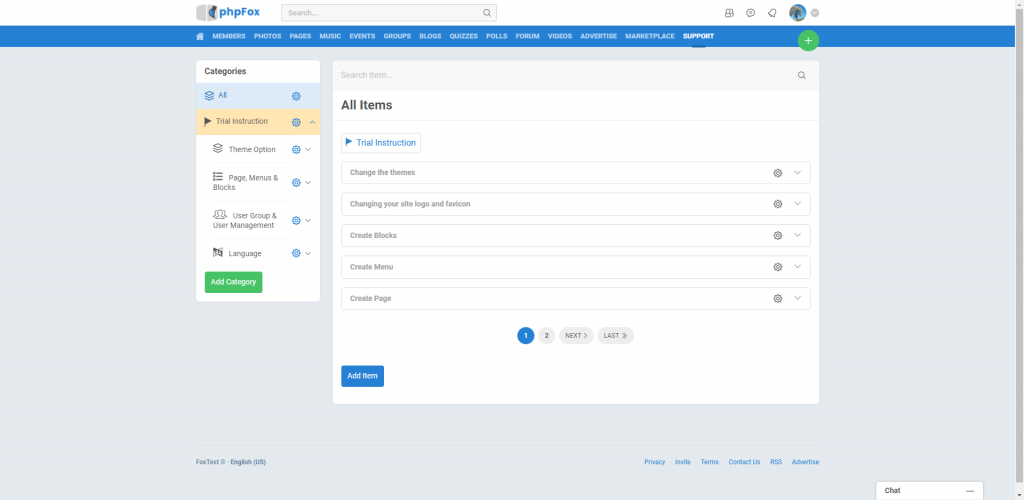Image resolution: width=1024 pixels, height=500 pixels.
Task: Click LAST pagination button
Action: (x=615, y=336)
